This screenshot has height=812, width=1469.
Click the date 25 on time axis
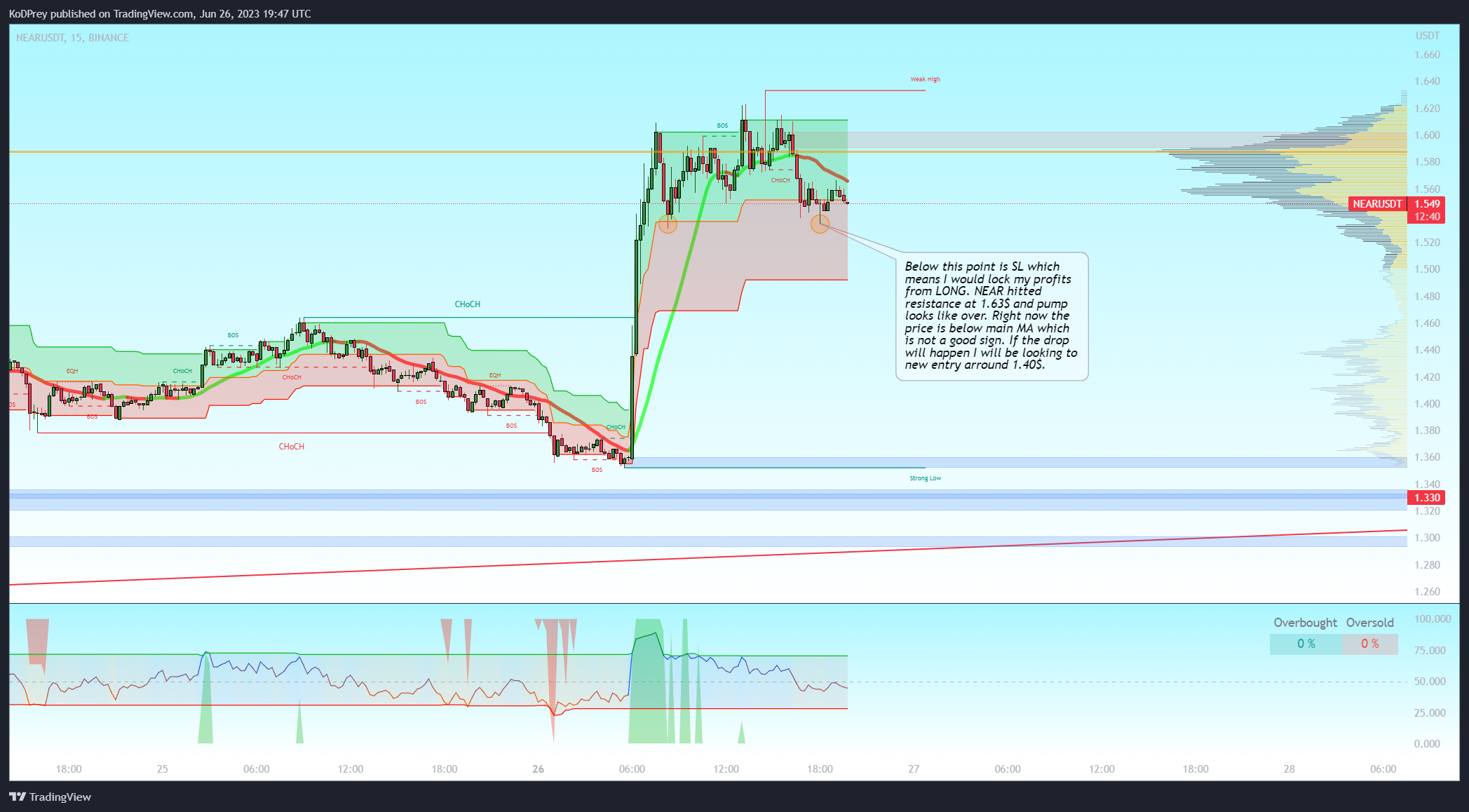[x=162, y=769]
